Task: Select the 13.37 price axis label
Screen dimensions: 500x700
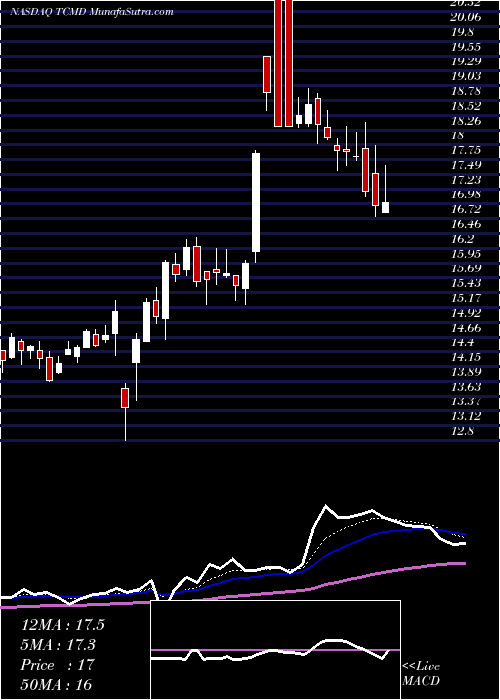Action: tap(465, 401)
